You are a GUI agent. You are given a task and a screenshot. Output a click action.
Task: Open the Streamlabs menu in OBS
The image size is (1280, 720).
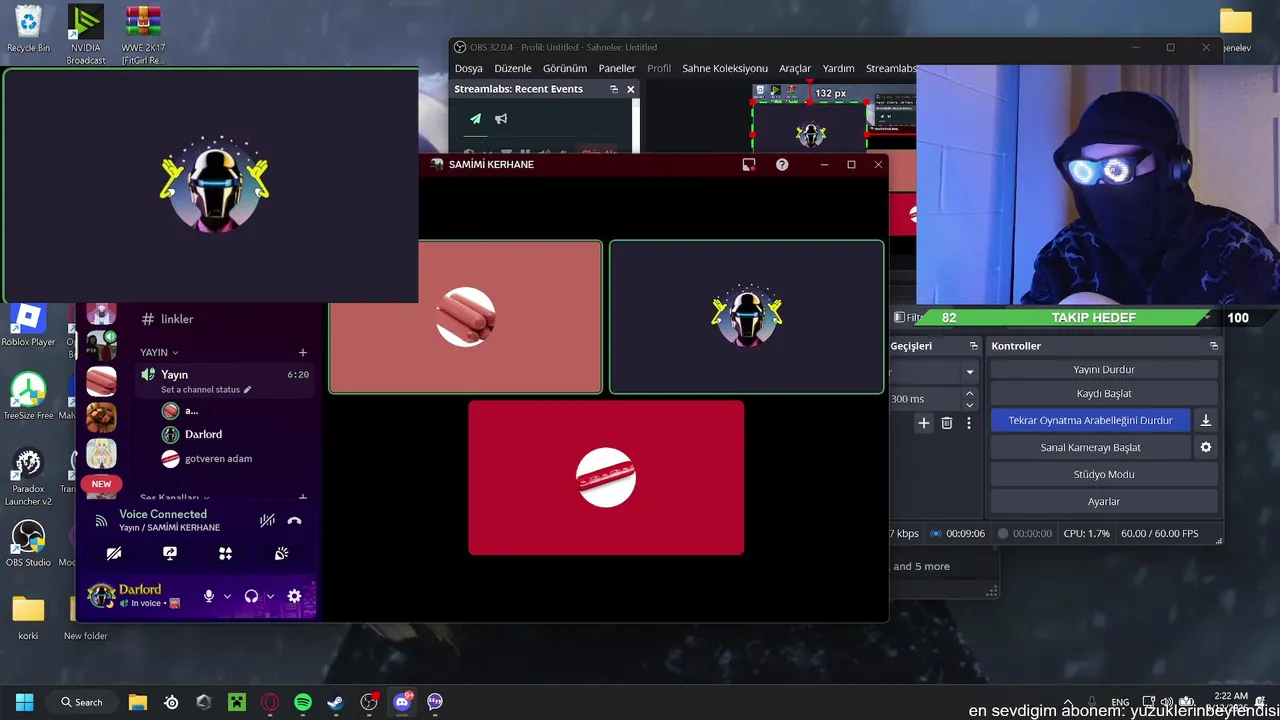point(890,68)
